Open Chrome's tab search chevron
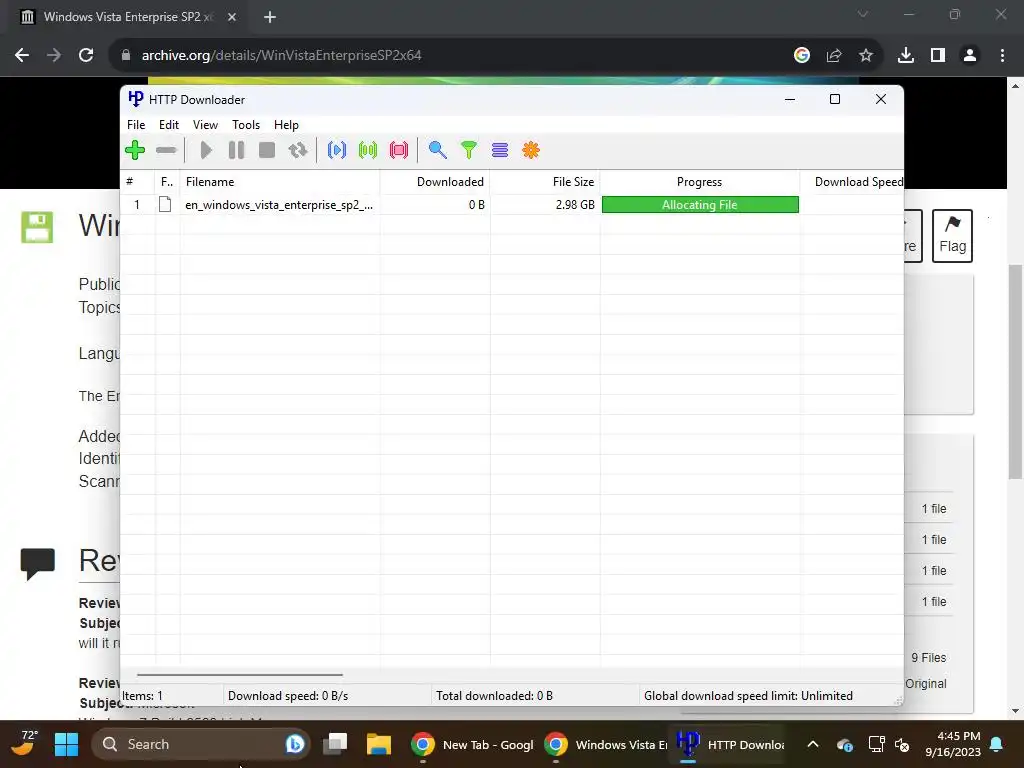Viewport: 1024px width, 768px height. 863,14
